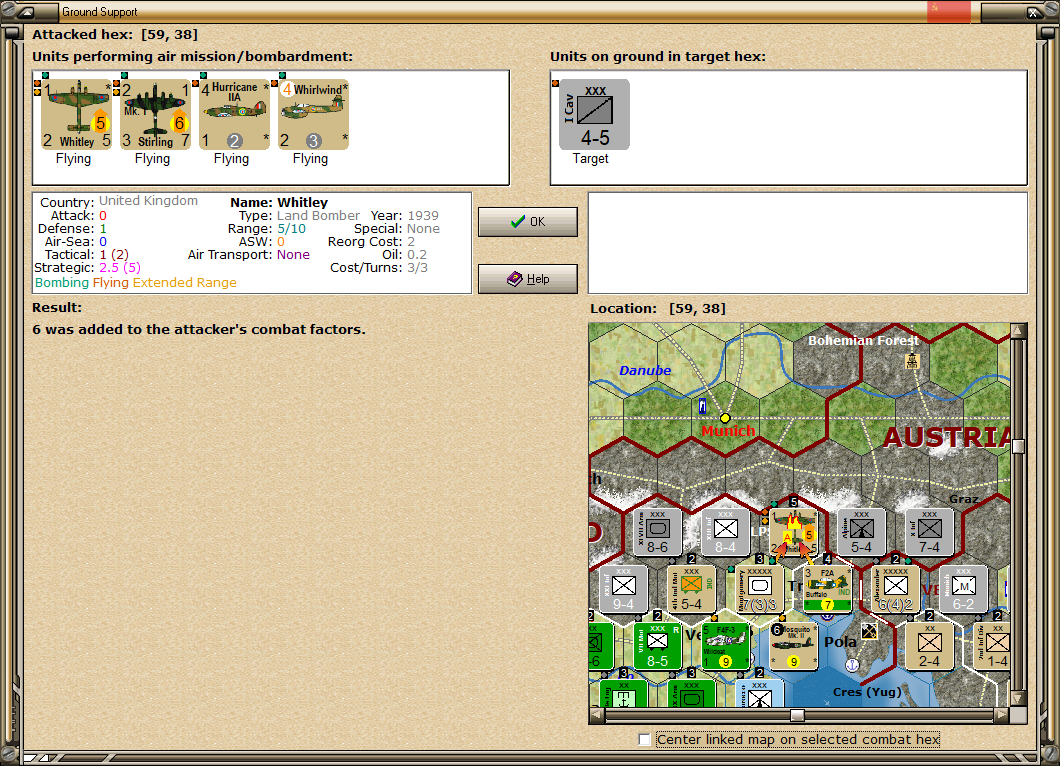Click the Danube river label on map
The height and width of the screenshot is (766, 1060).
pos(645,370)
